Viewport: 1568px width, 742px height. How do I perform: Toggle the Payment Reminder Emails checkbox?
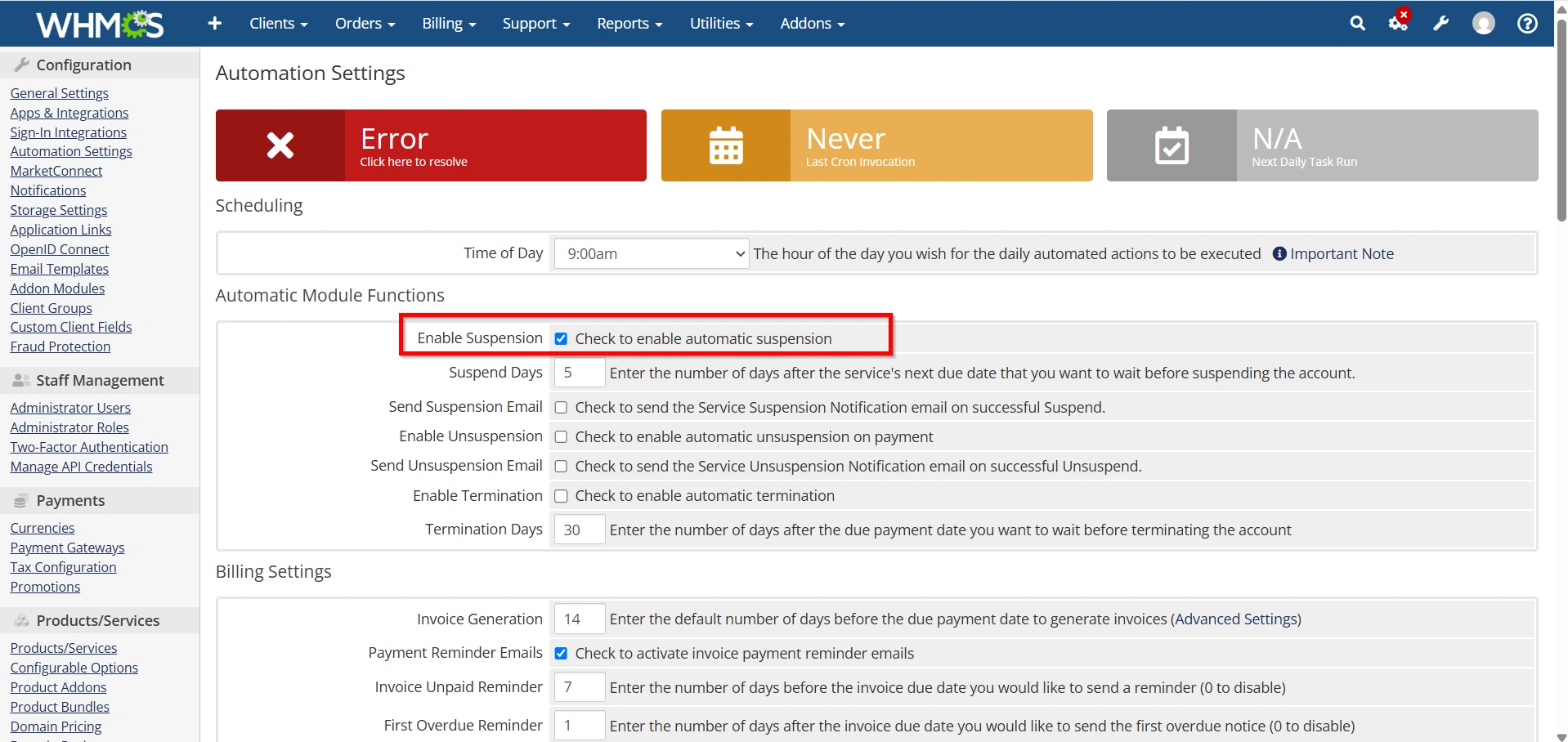point(561,653)
